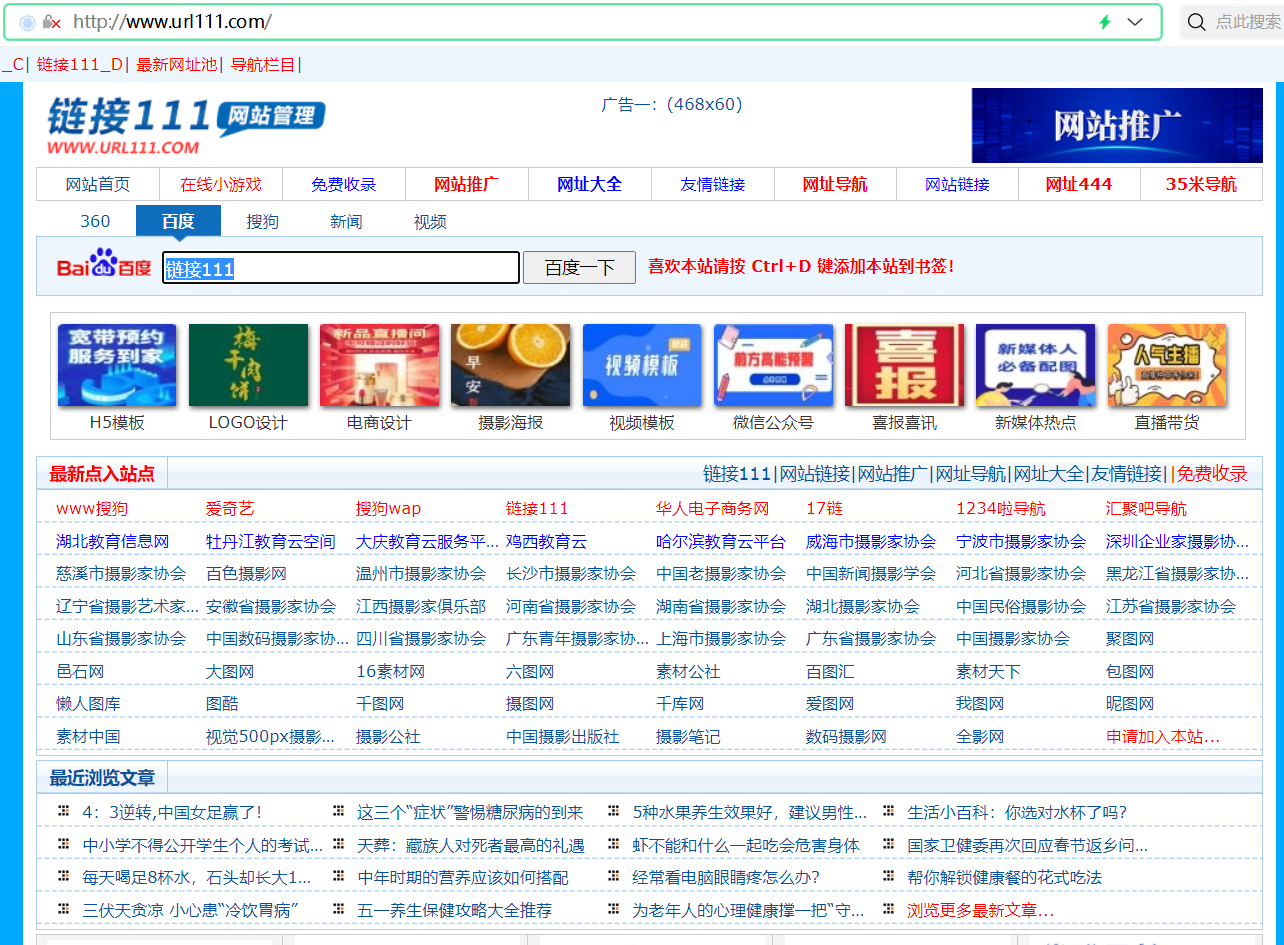
Task: Focus the Baidu search input field
Action: pos(341,268)
